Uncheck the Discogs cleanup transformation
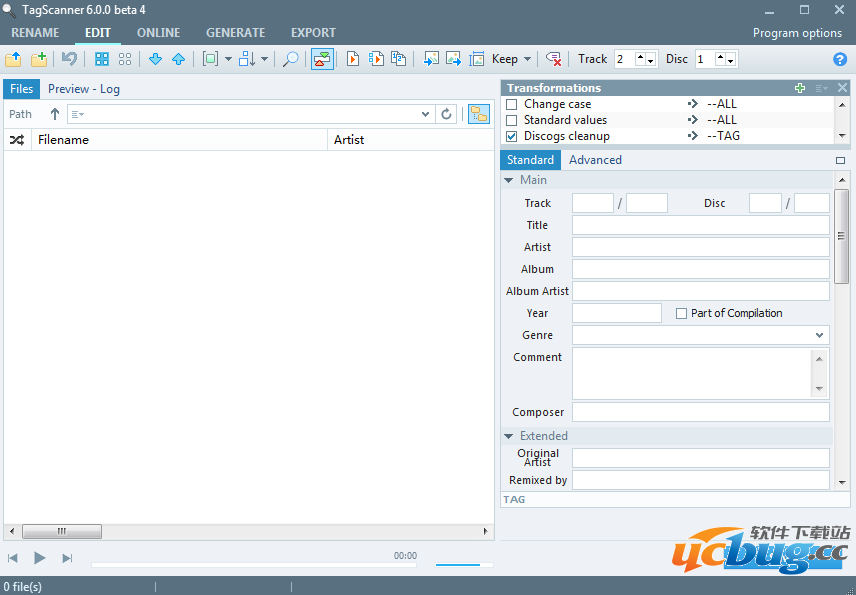856x595 pixels. pos(512,136)
